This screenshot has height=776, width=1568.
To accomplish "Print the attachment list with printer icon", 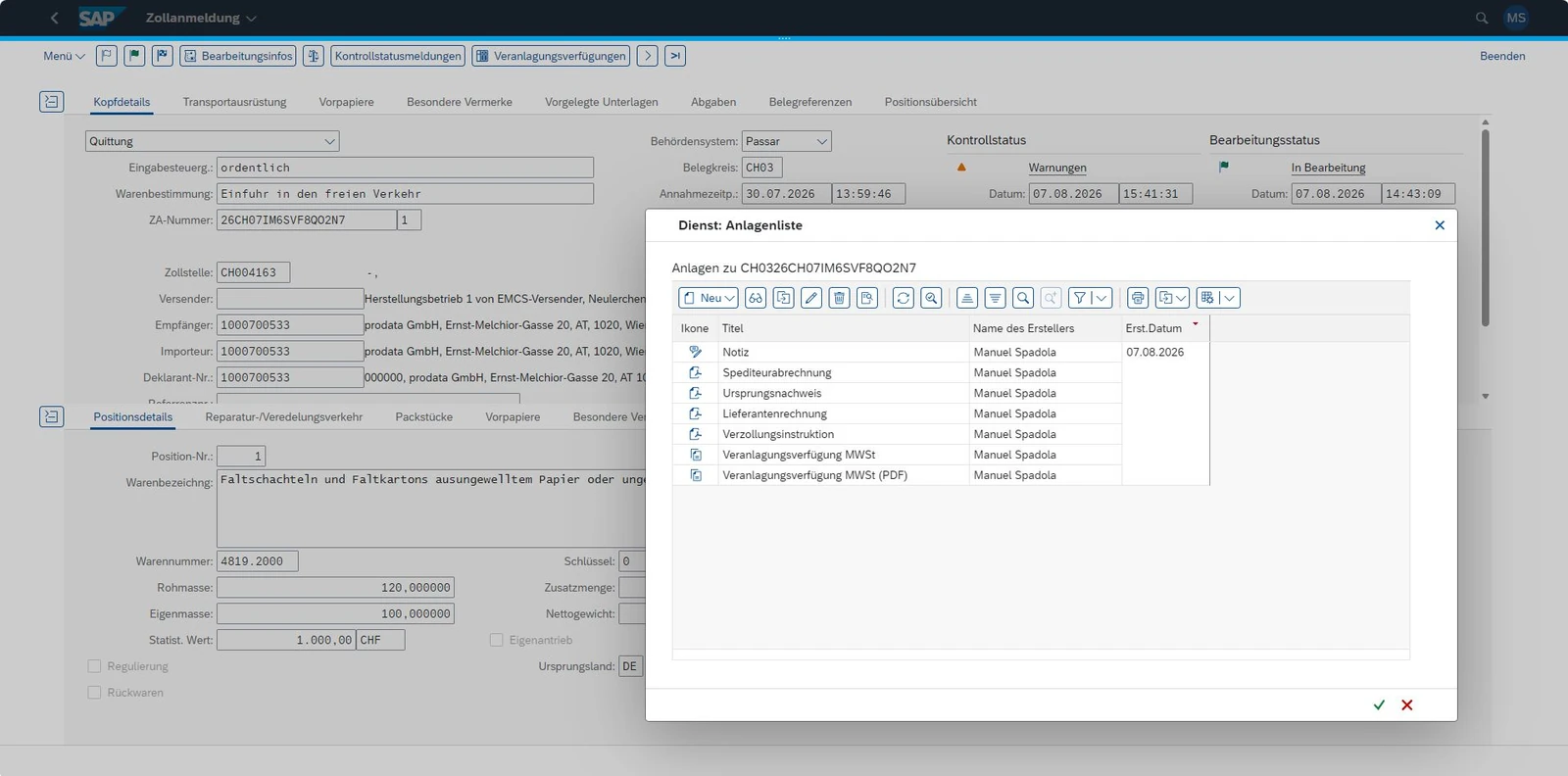I will pyautogui.click(x=1138, y=298).
